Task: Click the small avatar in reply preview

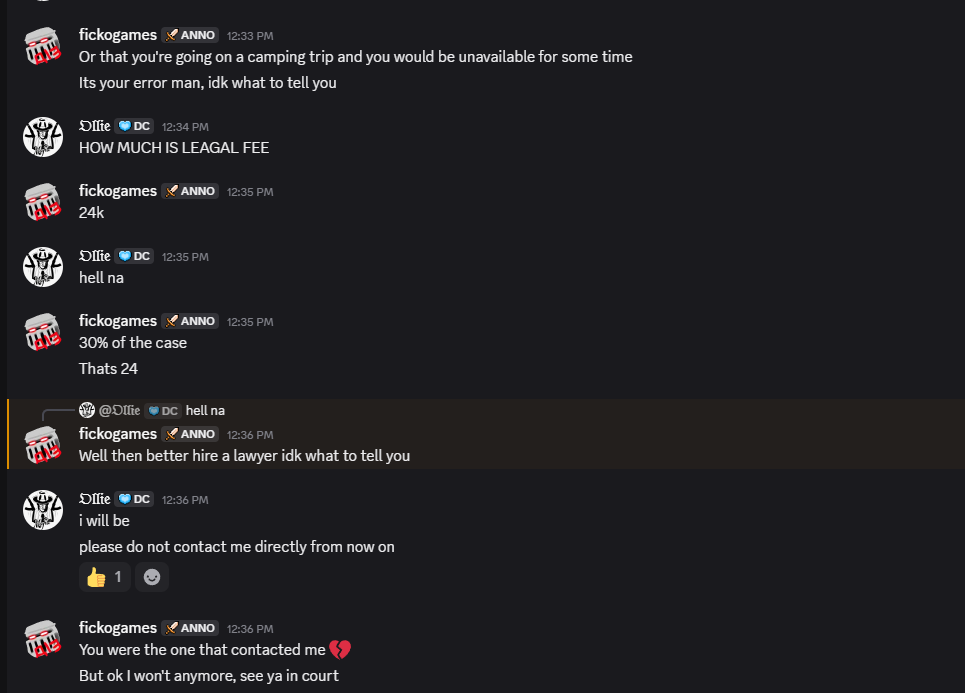Action: (87, 410)
